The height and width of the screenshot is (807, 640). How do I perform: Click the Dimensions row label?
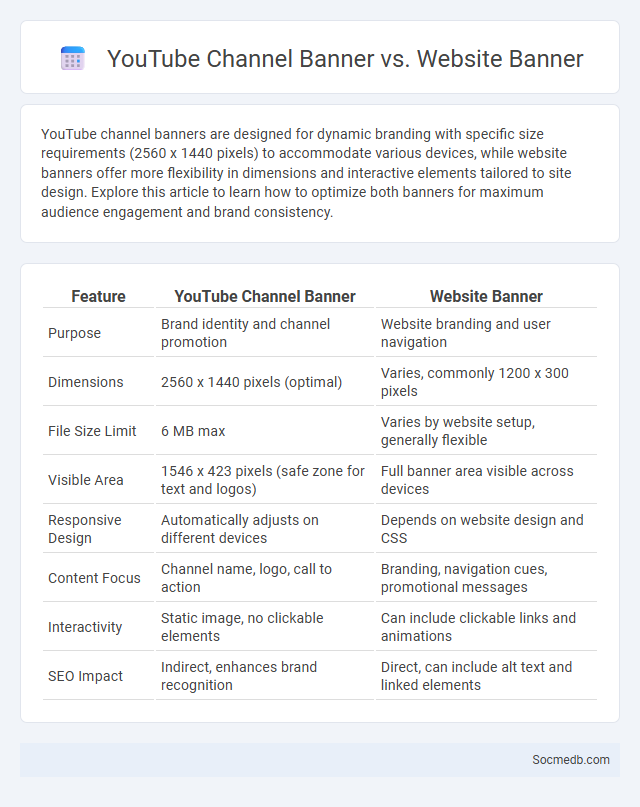pyautogui.click(x=86, y=382)
